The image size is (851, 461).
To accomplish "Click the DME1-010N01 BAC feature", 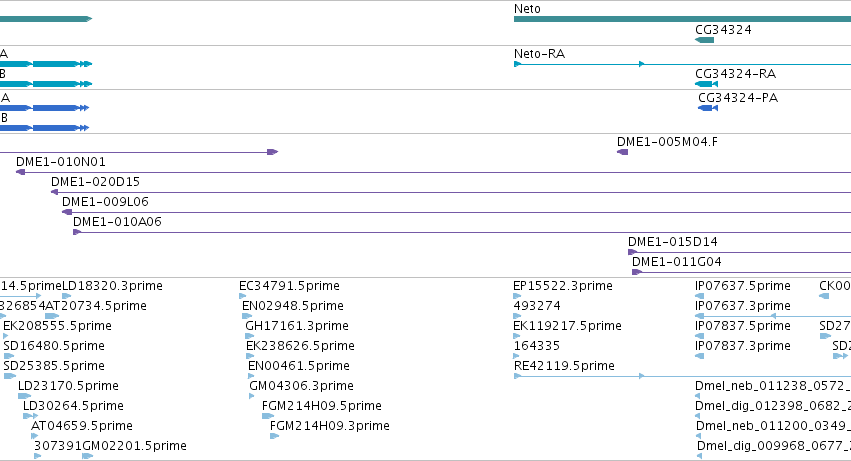I will coord(434,172).
